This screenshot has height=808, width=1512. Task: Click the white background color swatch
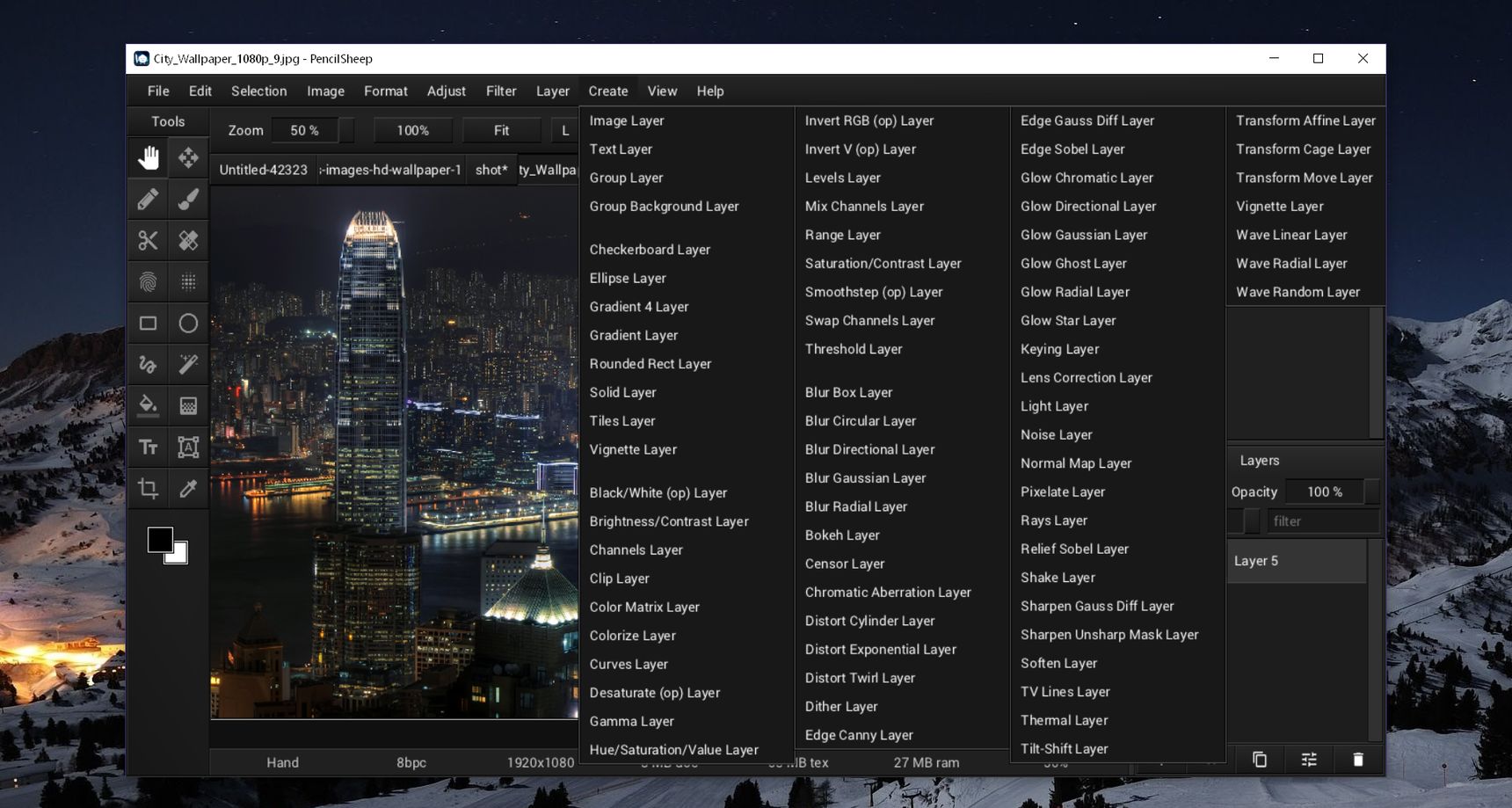coord(180,557)
